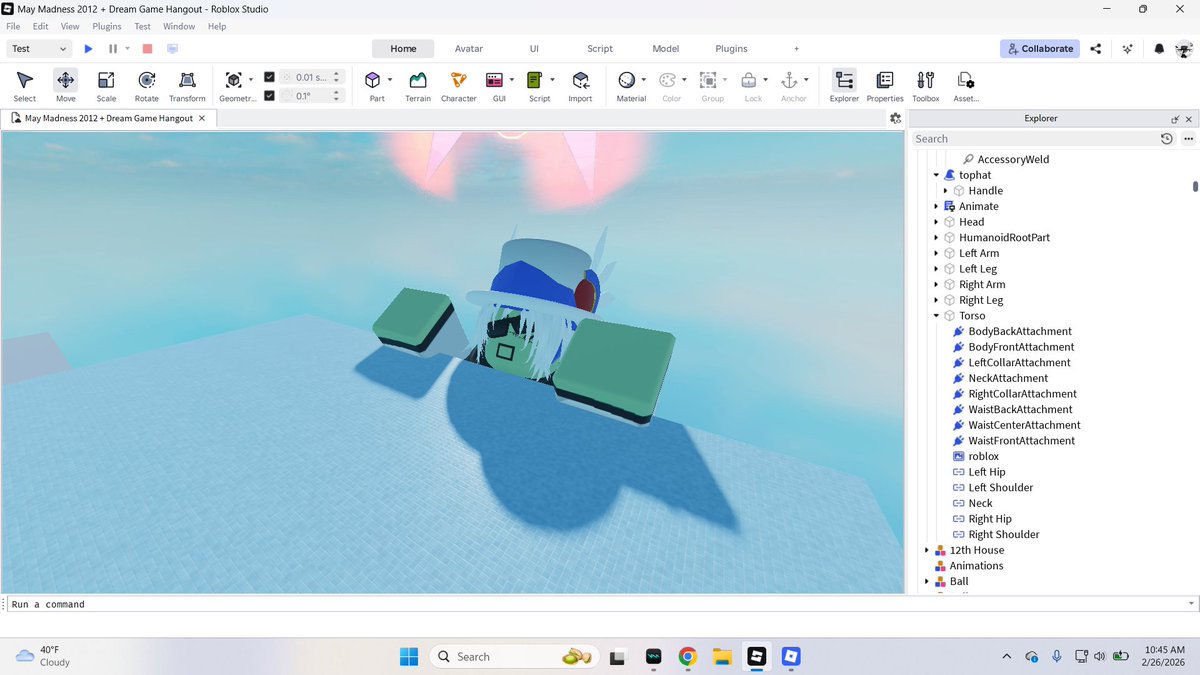
Task: Close the May Madness 2012 document tab
Action: click(202, 118)
